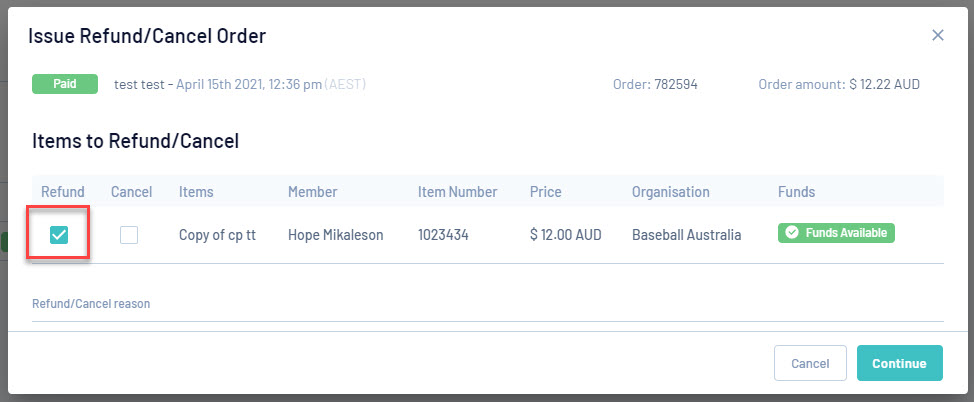Select the item name Copy of cp tt
The width and height of the screenshot is (974, 402).
pos(217,235)
